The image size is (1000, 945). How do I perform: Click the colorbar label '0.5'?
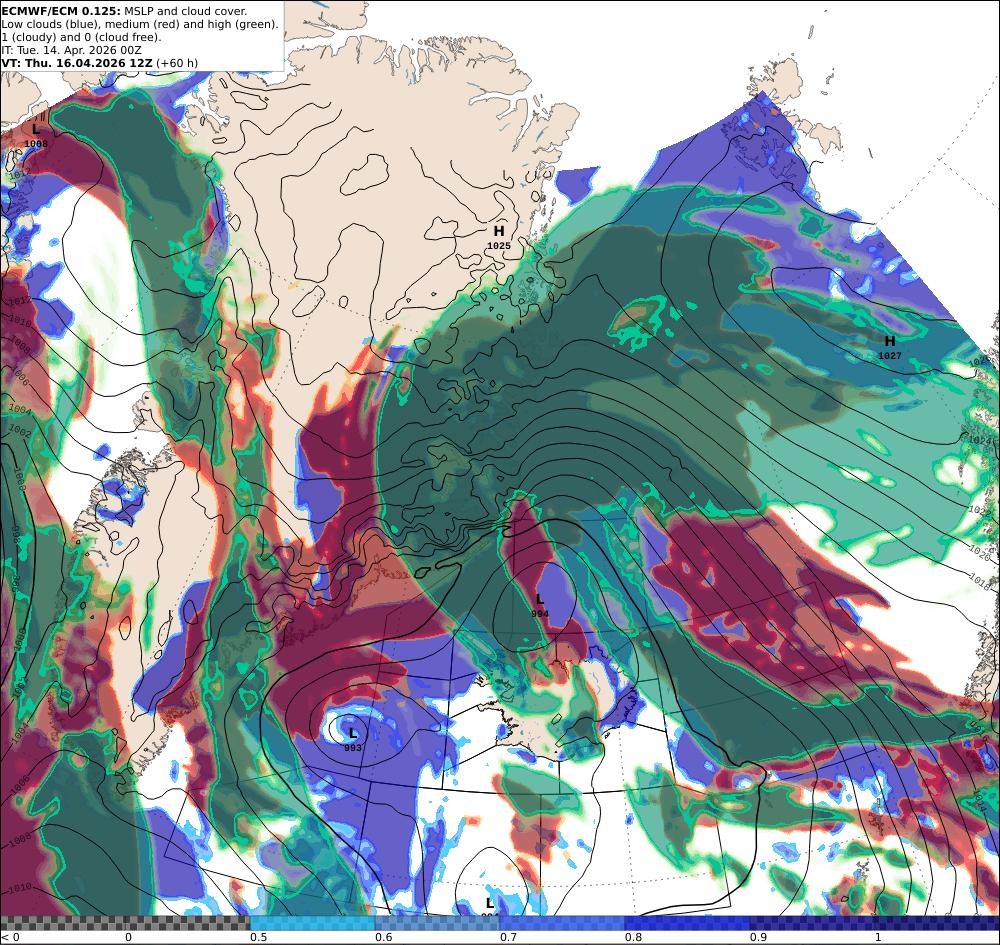pyautogui.click(x=258, y=937)
